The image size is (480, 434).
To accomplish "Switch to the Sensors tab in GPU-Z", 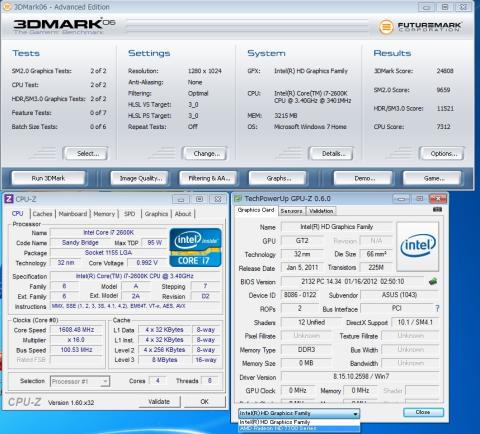I will pyautogui.click(x=291, y=211).
